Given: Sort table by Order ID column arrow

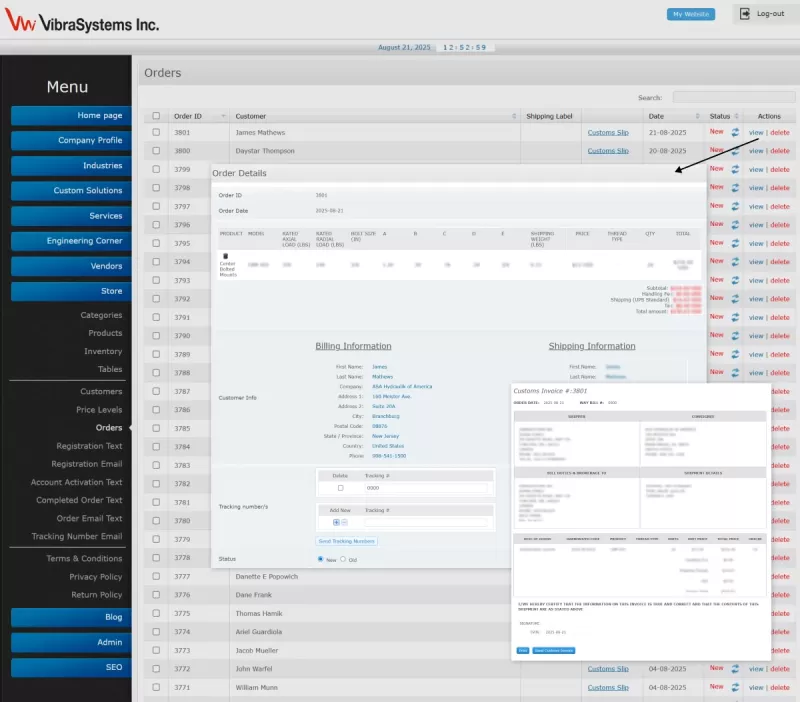Looking at the screenshot, I should click(225, 116).
